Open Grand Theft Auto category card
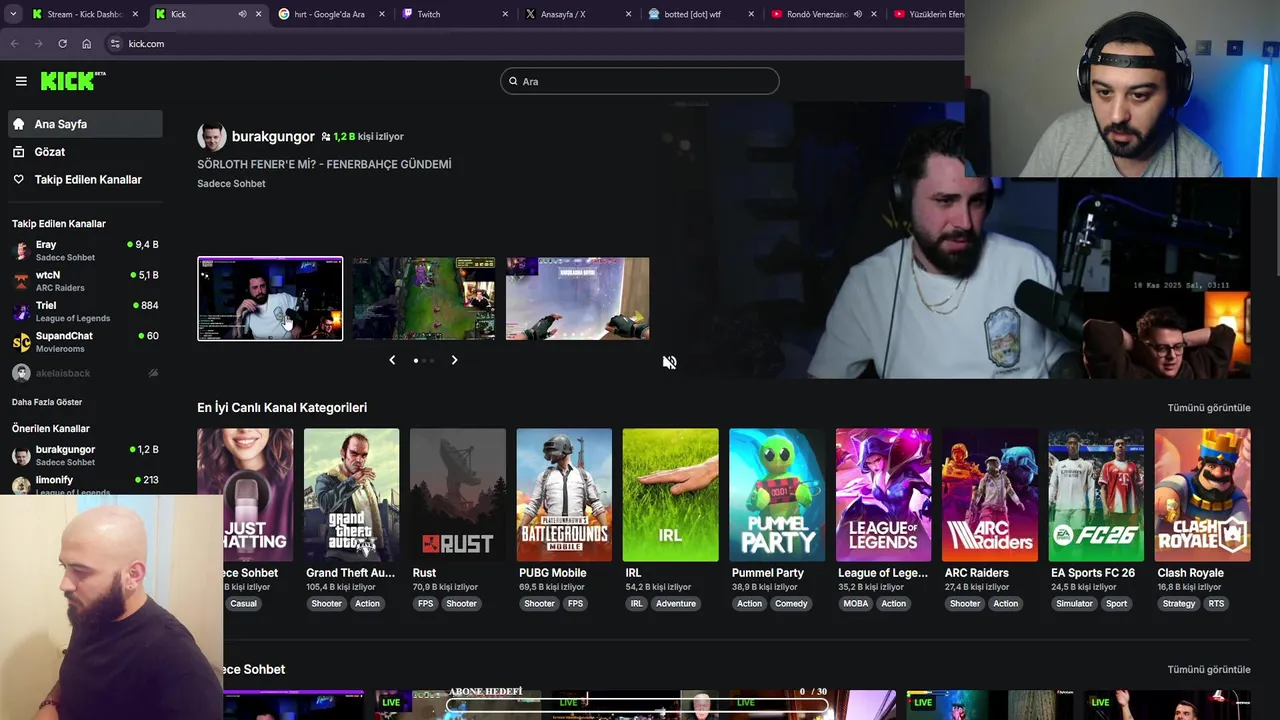Viewport: 1280px width, 720px height. coord(351,495)
